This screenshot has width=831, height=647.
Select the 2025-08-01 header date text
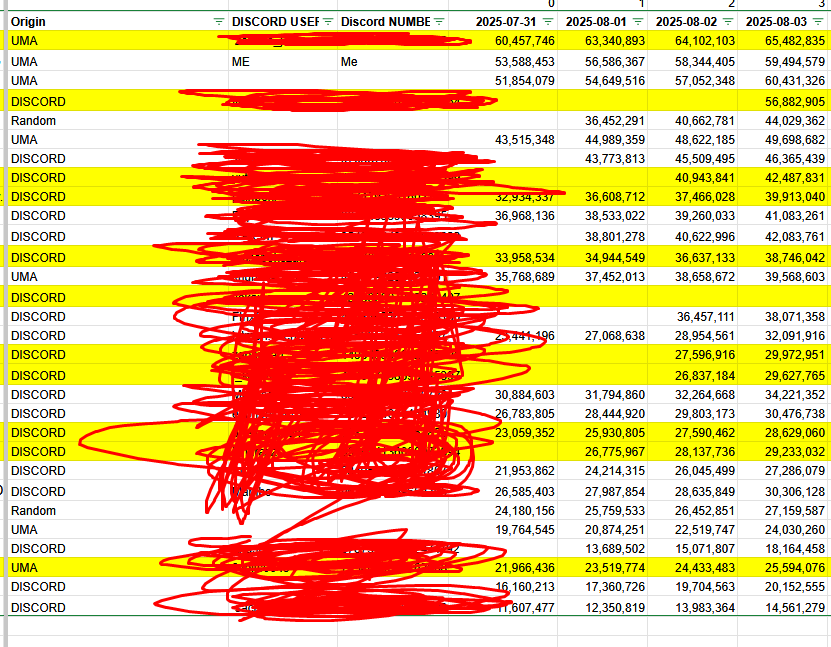(x=596, y=22)
